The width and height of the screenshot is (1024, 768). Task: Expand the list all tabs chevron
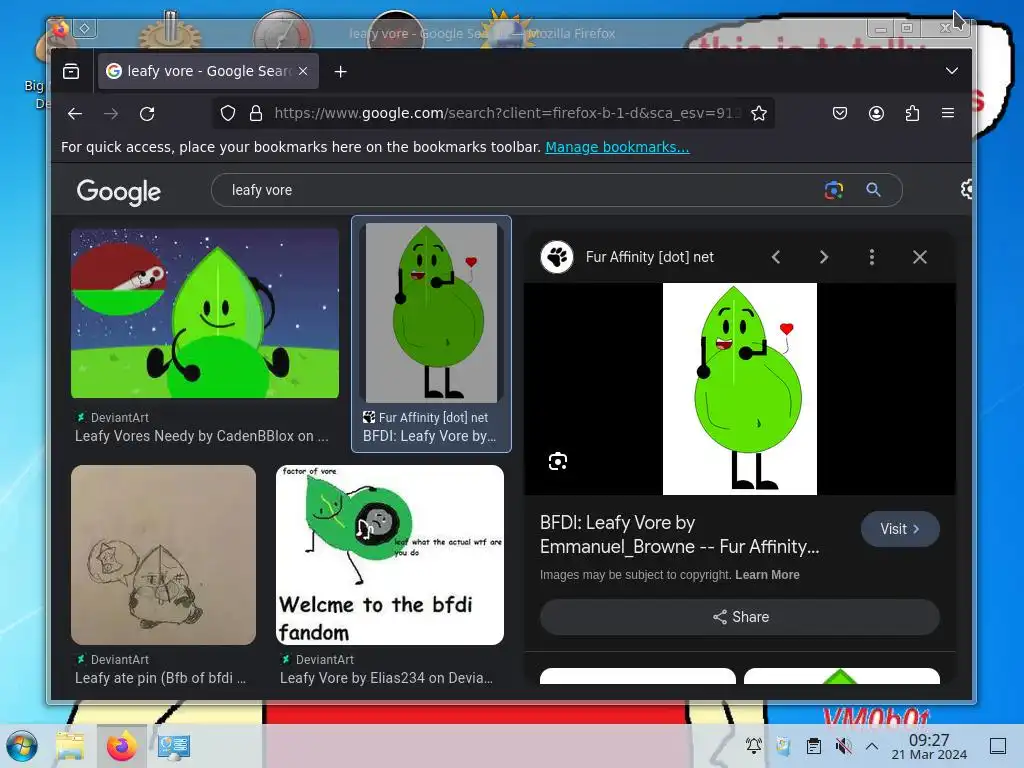point(952,71)
